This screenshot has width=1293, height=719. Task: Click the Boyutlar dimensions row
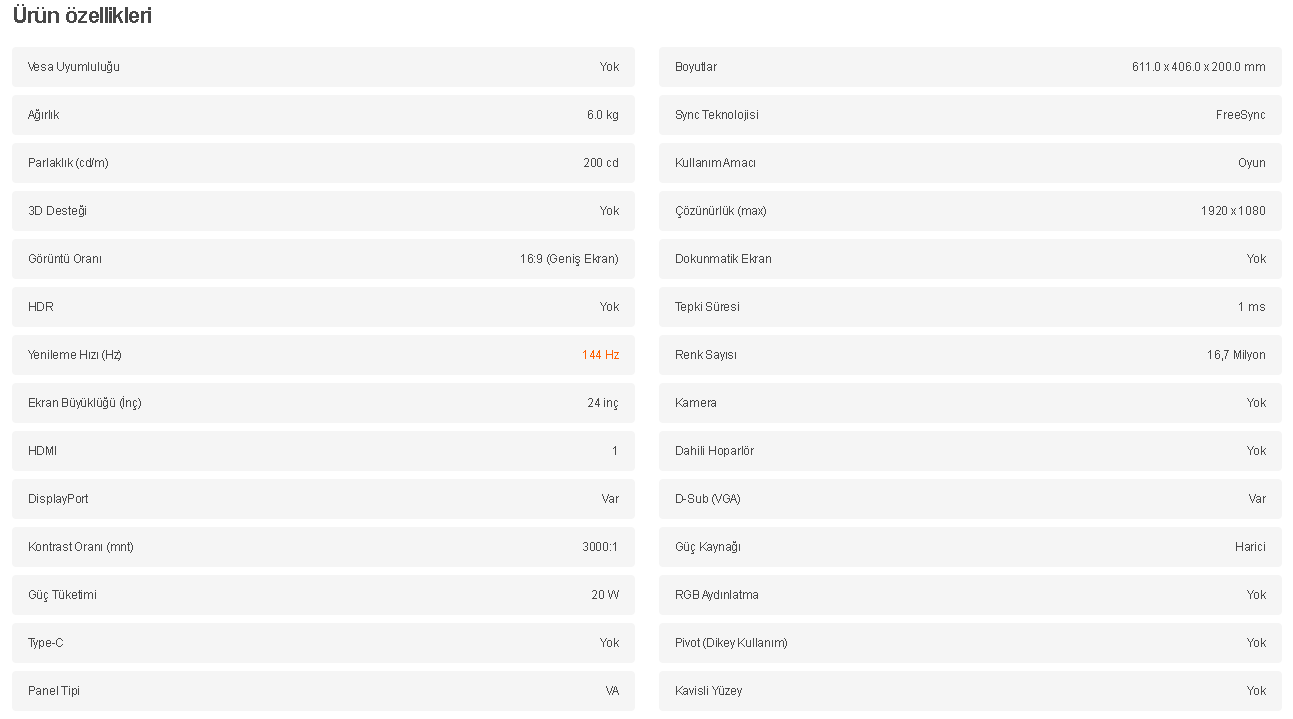970,67
